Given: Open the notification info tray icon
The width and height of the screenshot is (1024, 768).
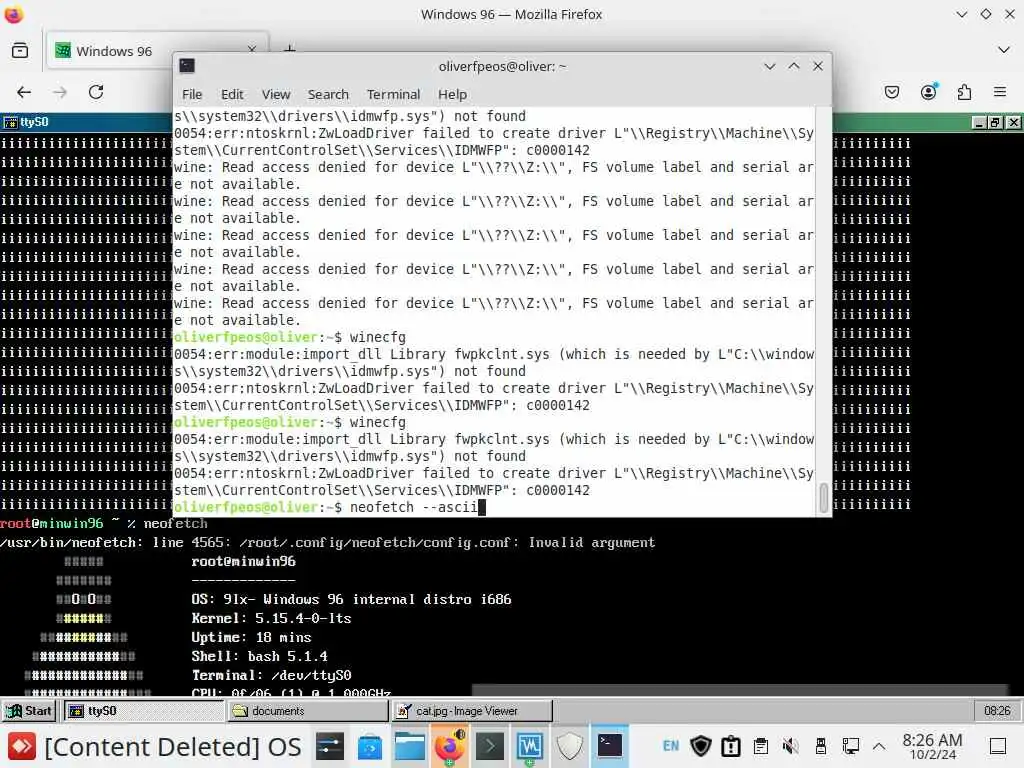Looking at the screenshot, I should [731, 746].
